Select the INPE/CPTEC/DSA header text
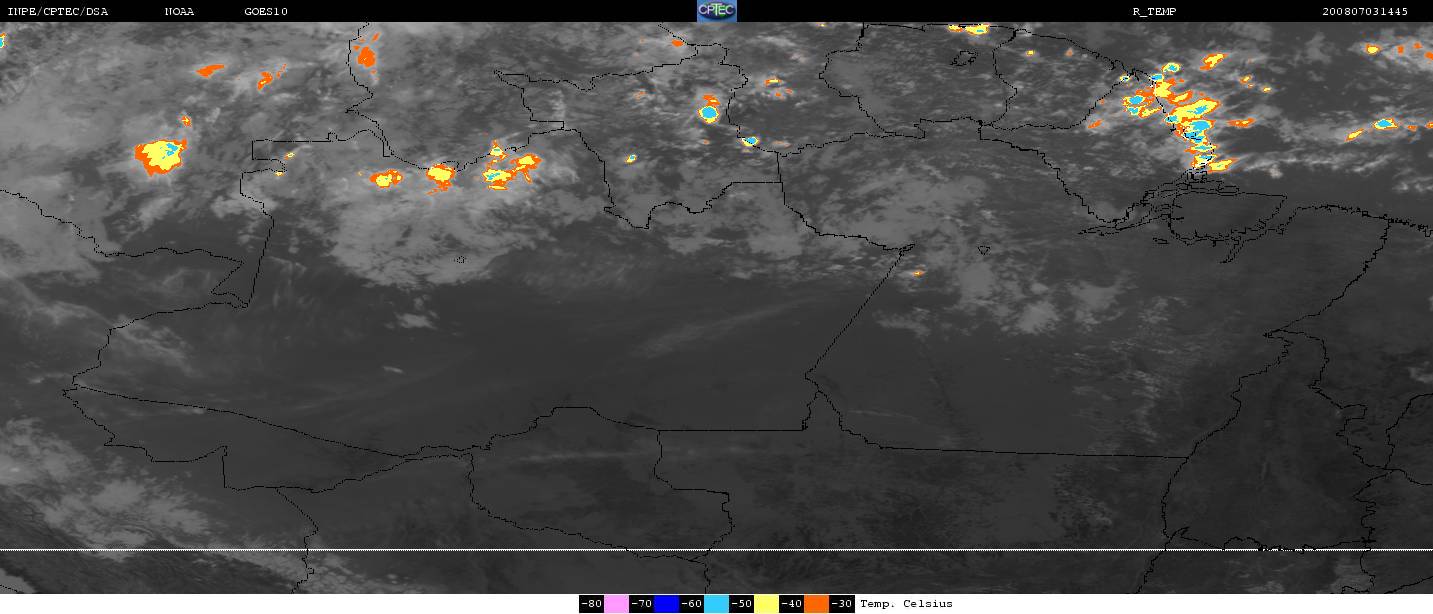The height and width of the screenshot is (614, 1433). click(x=58, y=11)
